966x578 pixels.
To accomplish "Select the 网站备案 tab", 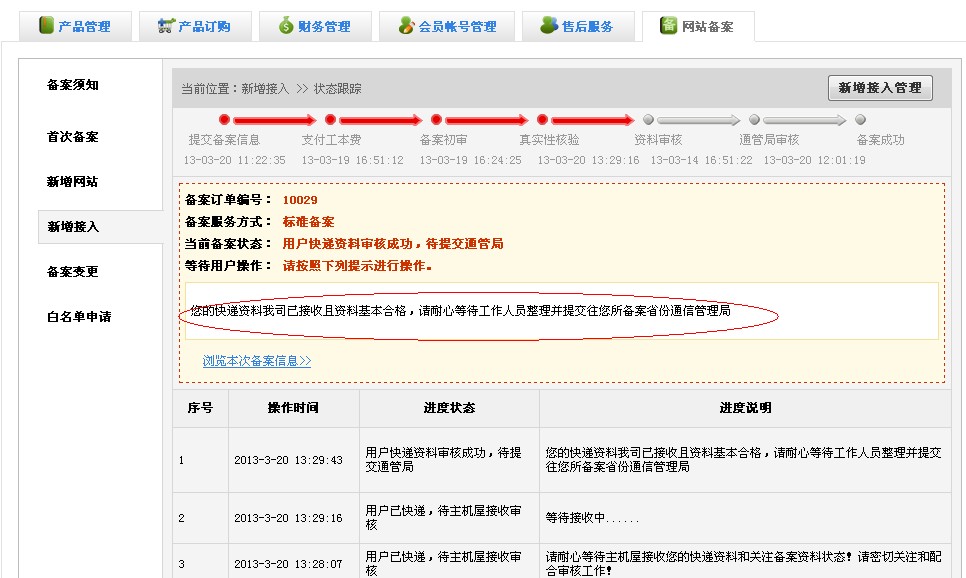I will [x=698, y=26].
